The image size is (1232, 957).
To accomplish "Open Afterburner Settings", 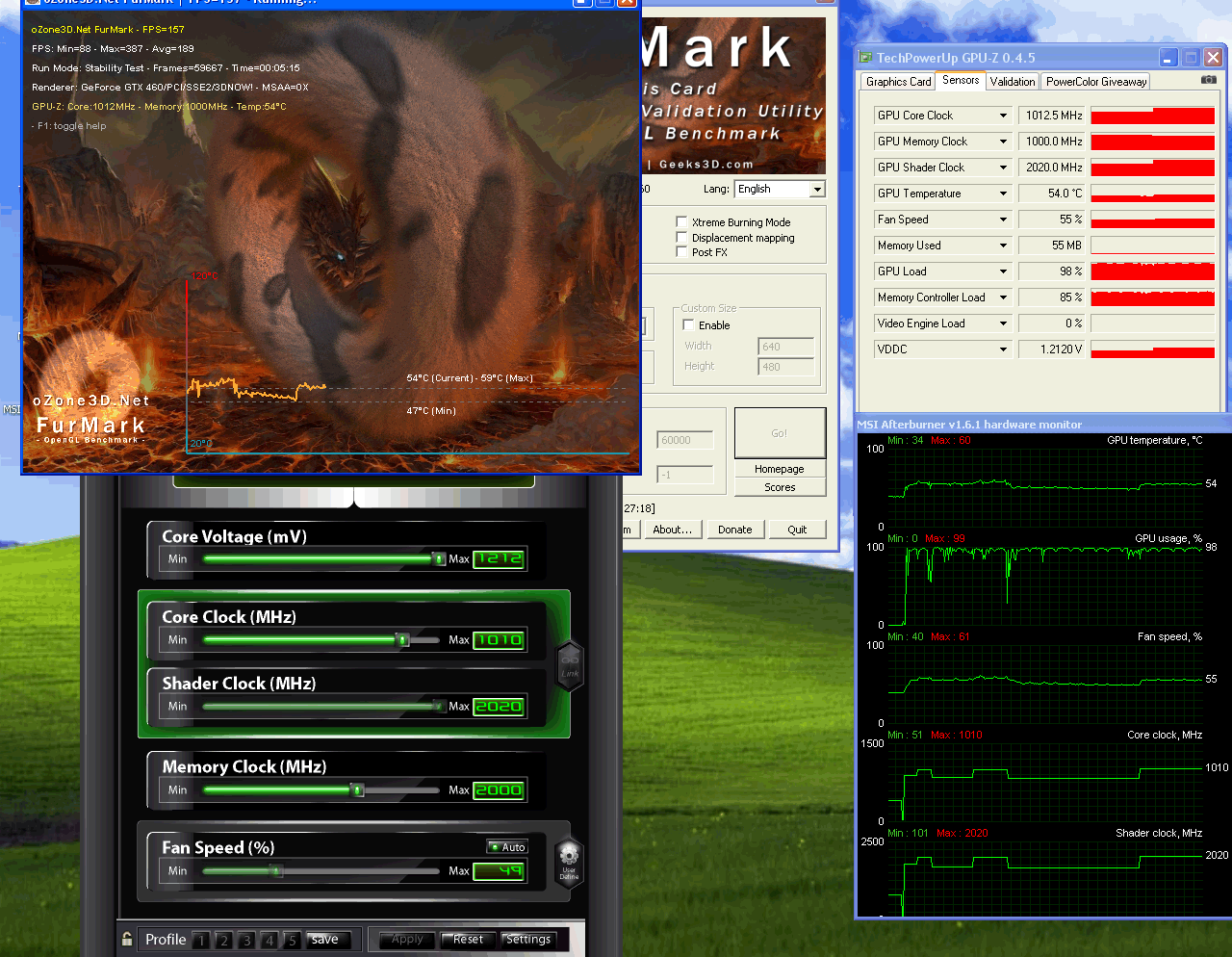I will 528,940.
